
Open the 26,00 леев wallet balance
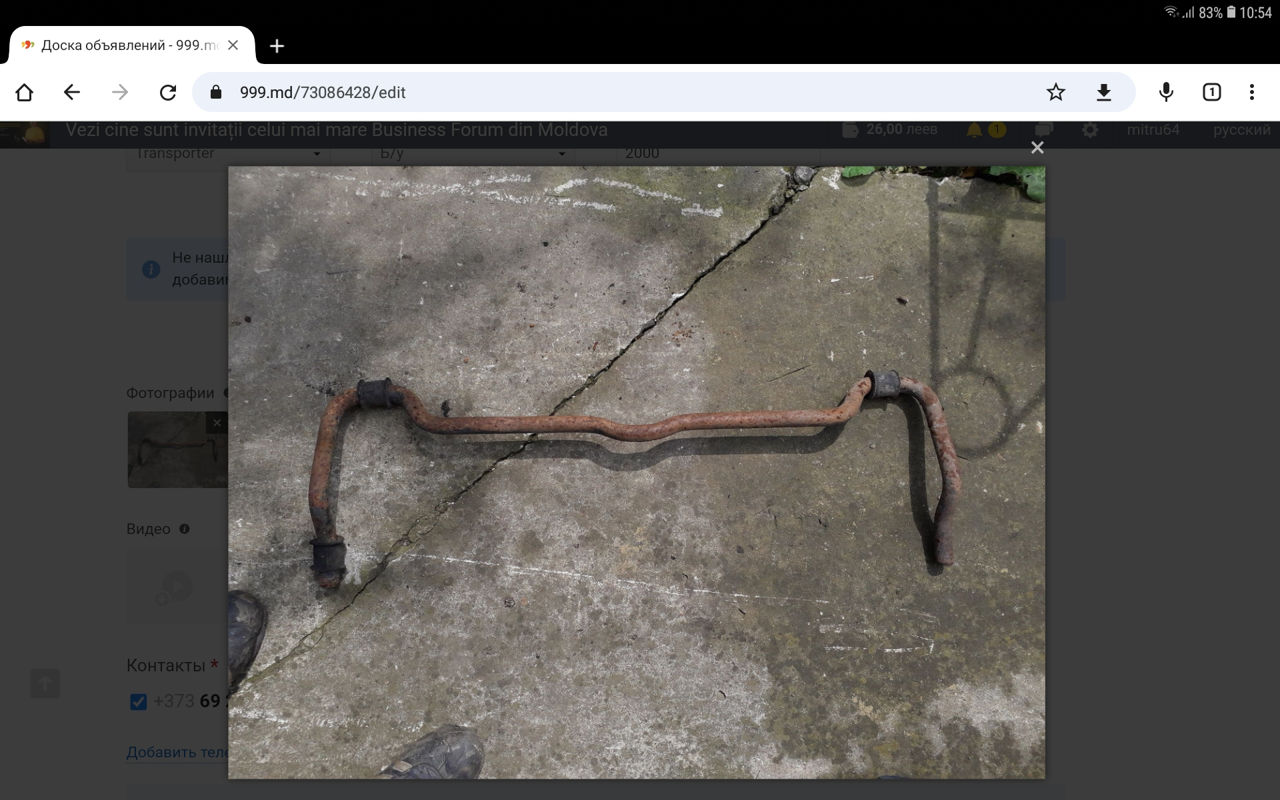(890, 130)
